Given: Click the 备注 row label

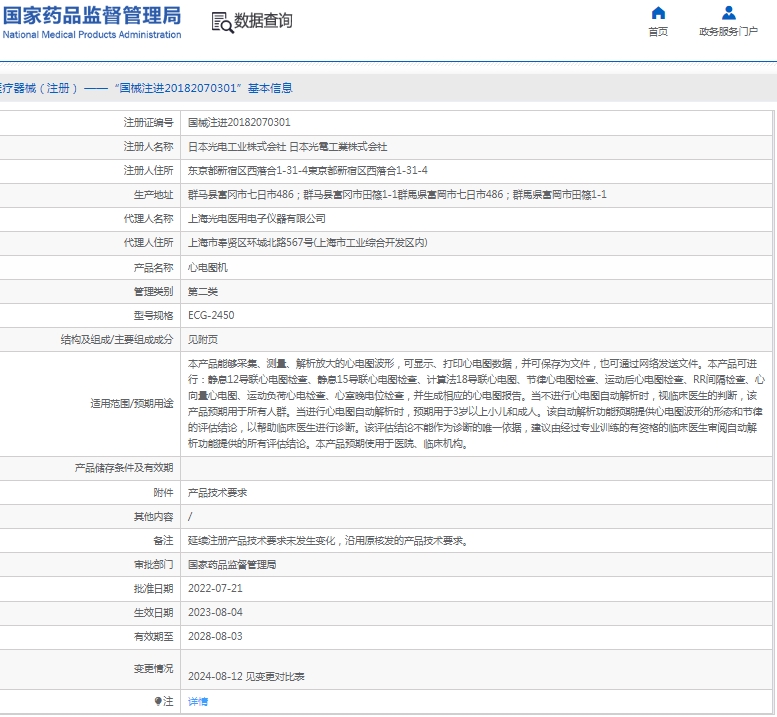Looking at the screenshot, I should click(x=164, y=541).
